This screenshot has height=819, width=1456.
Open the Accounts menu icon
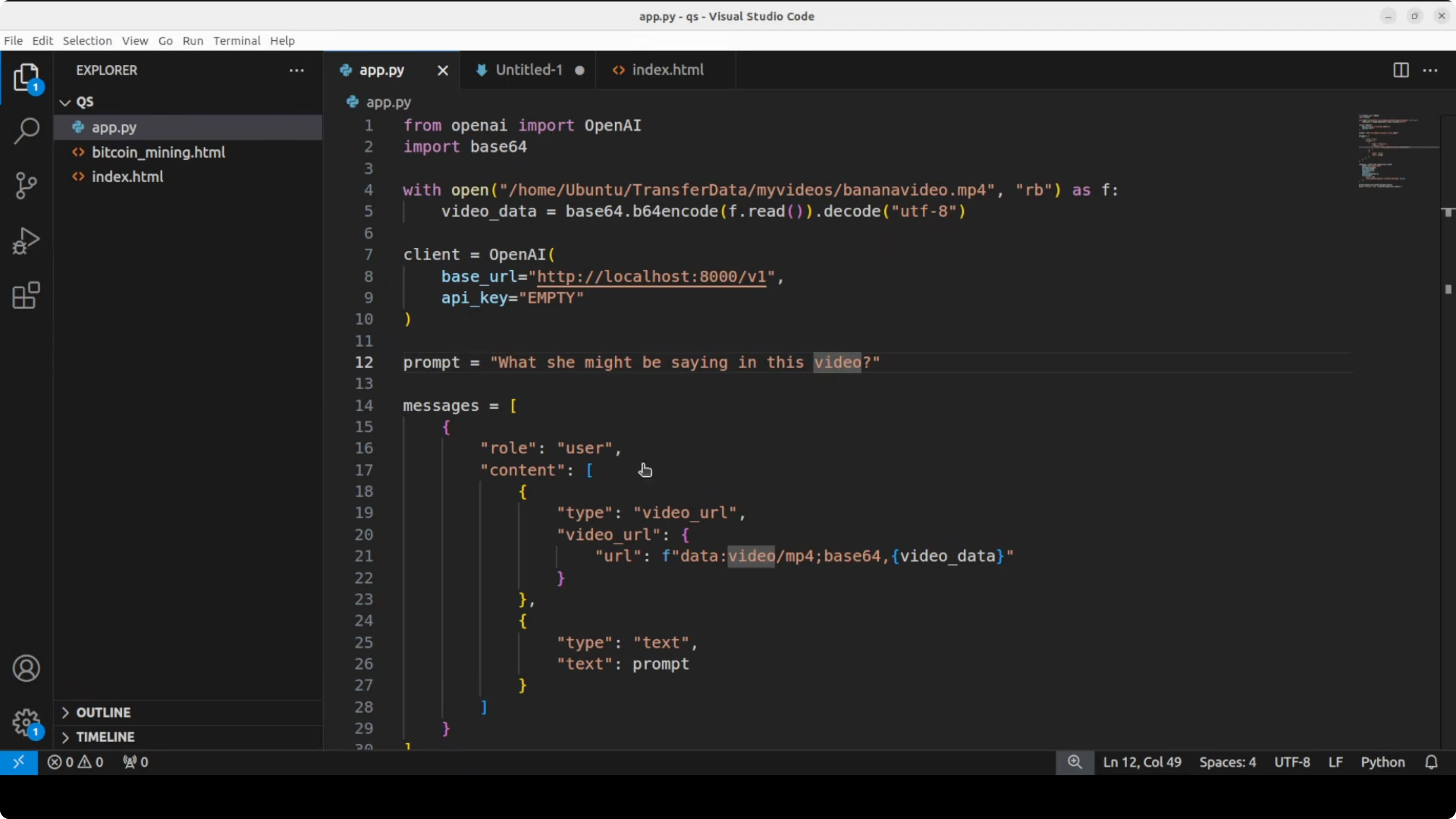point(26,669)
